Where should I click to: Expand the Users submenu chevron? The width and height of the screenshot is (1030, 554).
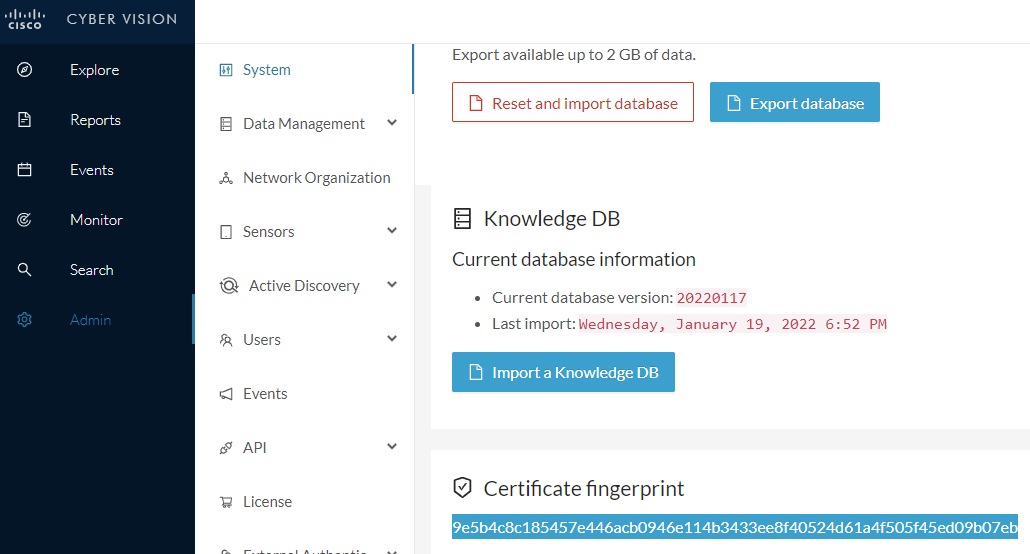[x=392, y=338]
